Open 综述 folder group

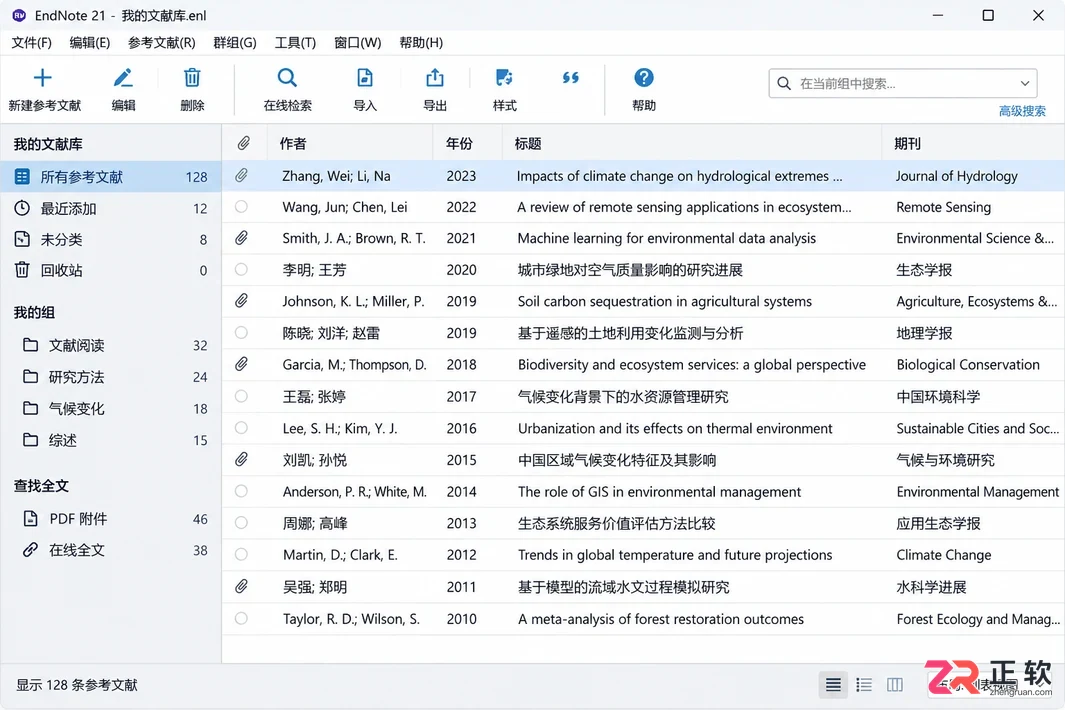pyautogui.click(x=111, y=440)
